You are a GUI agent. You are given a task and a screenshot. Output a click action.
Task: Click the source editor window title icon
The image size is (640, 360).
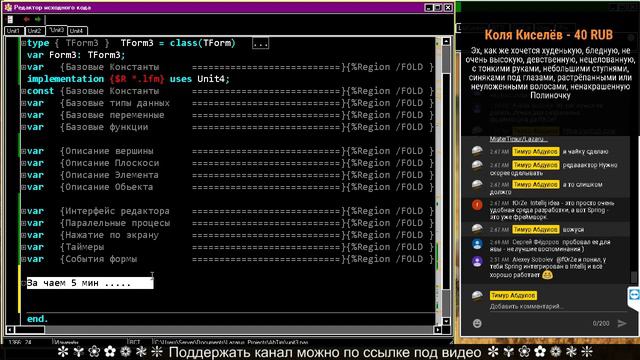(8, 7)
